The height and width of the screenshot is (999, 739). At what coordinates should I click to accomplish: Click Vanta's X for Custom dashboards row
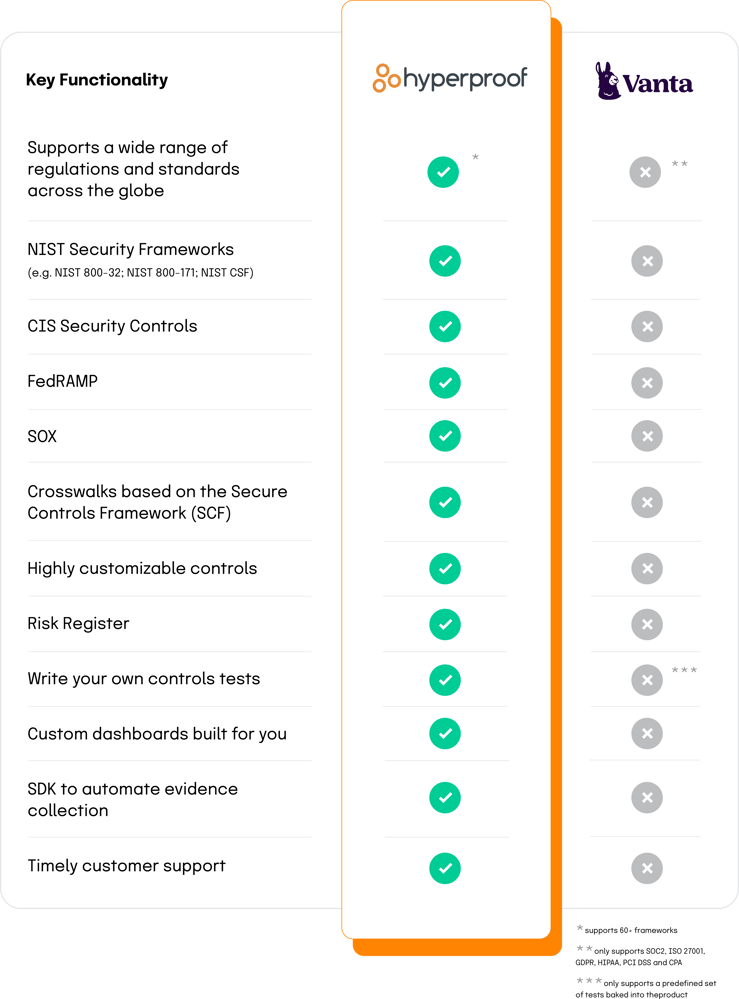point(646,734)
